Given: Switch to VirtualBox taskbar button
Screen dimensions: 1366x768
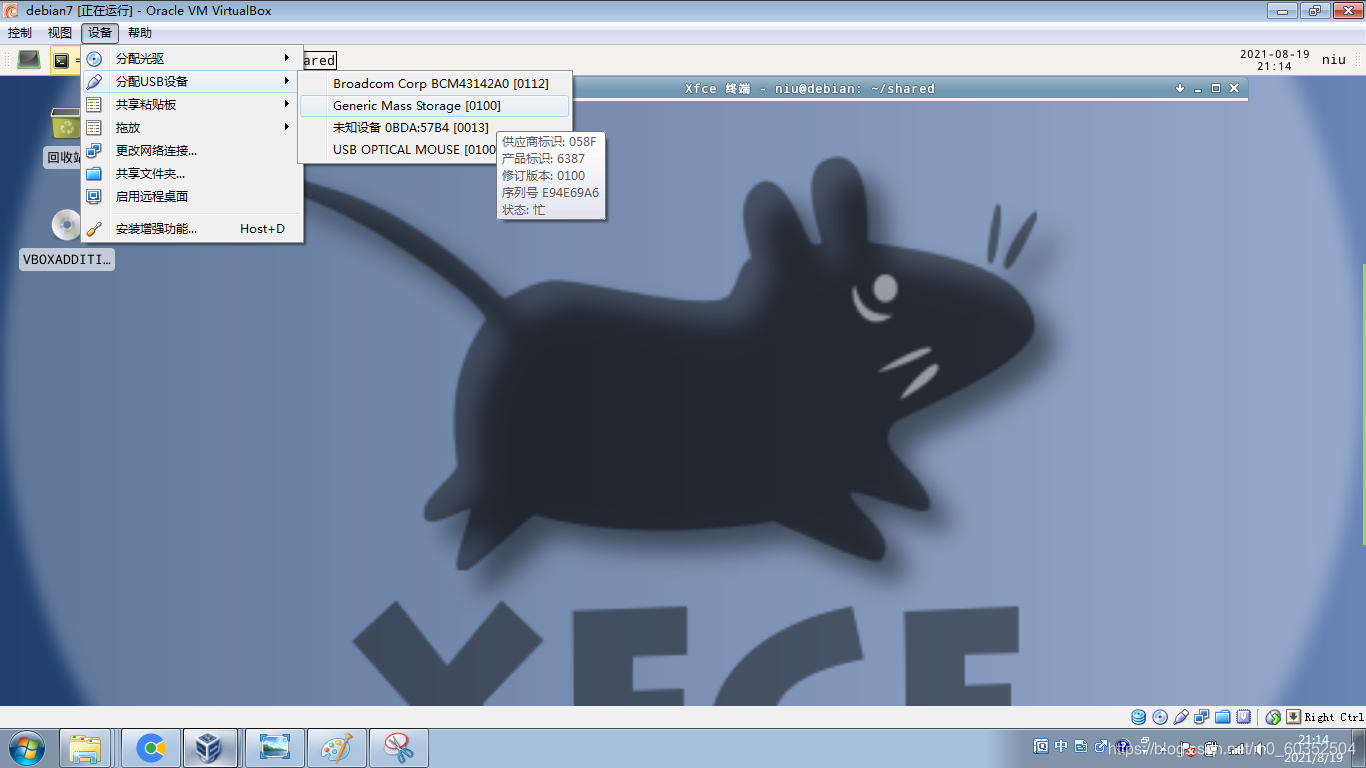Looking at the screenshot, I should tap(210, 748).
